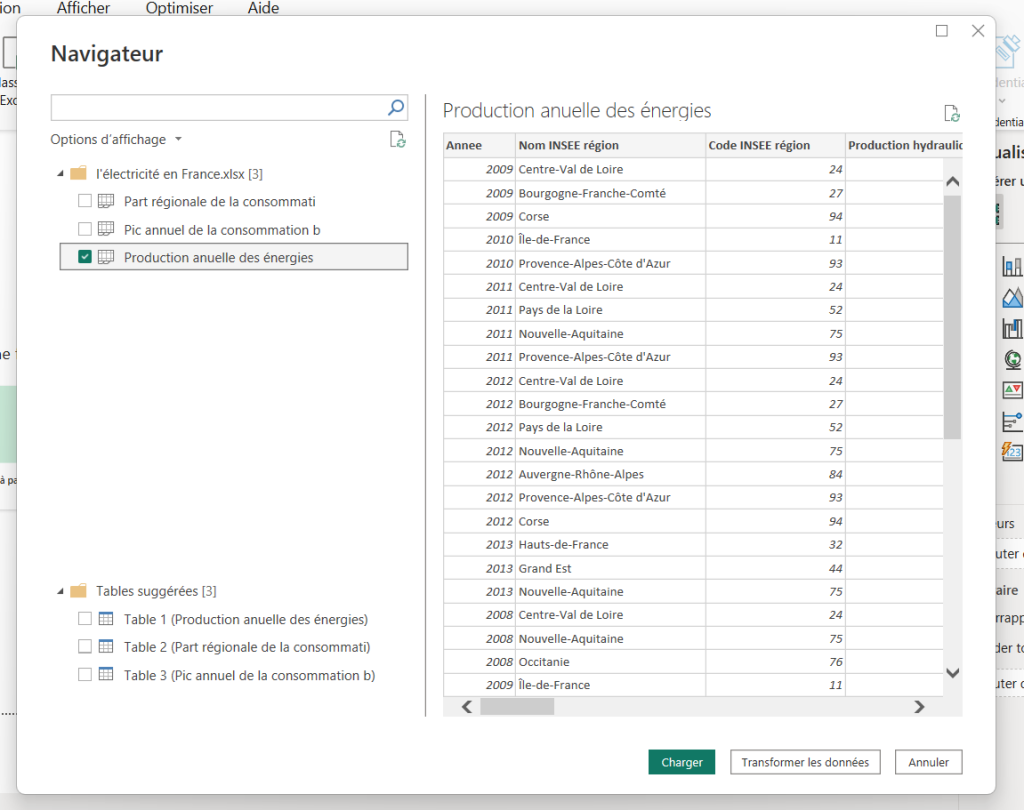This screenshot has height=810, width=1024.
Task: Click the Navigateur search input field
Action: tap(219, 108)
